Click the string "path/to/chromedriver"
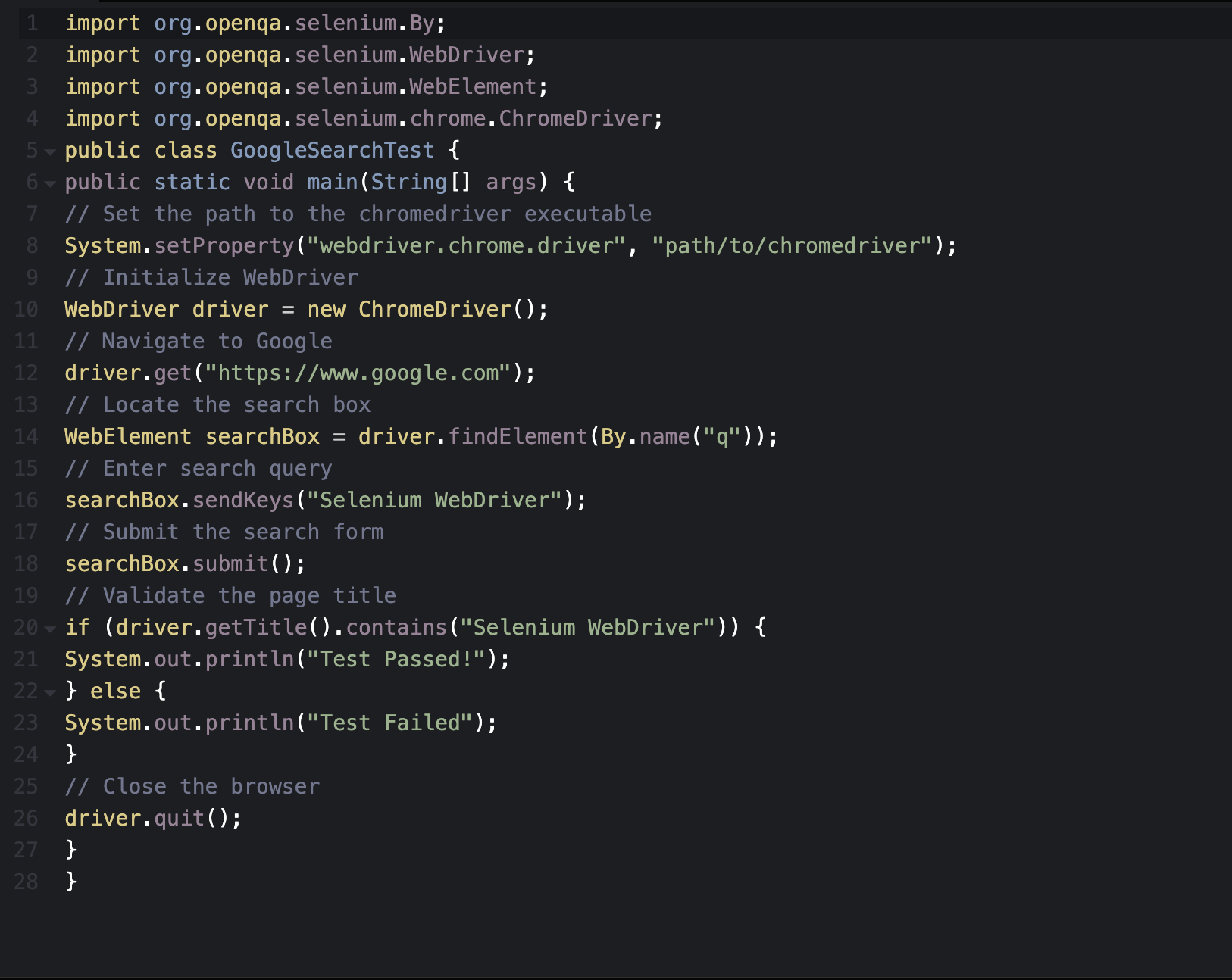This screenshot has width=1232, height=980. [x=793, y=246]
